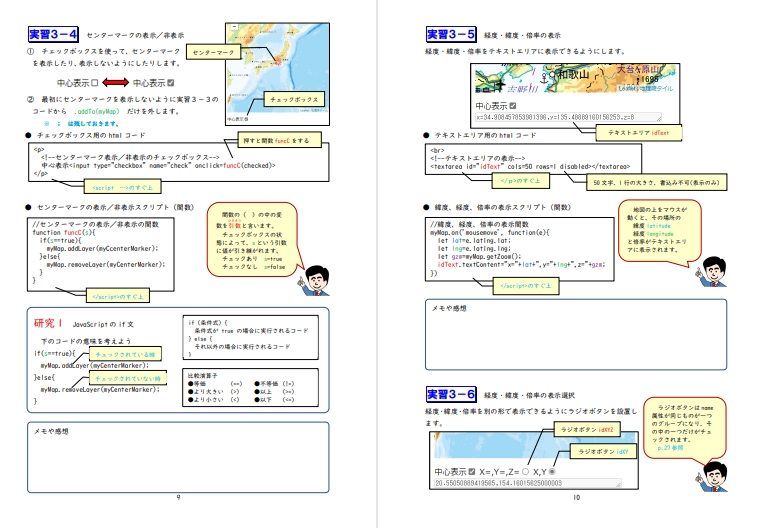Screen dimensions: 765x528
Task: Click inside the メモや感想 box on page 9
Action: coord(178,457)
